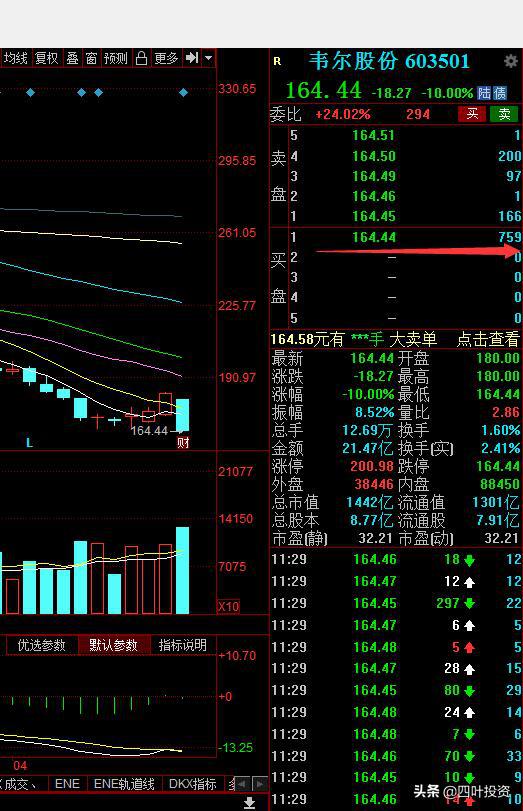Toggle 叠 overlay mode
Screen dimensions: 523x811
pos(72,58)
